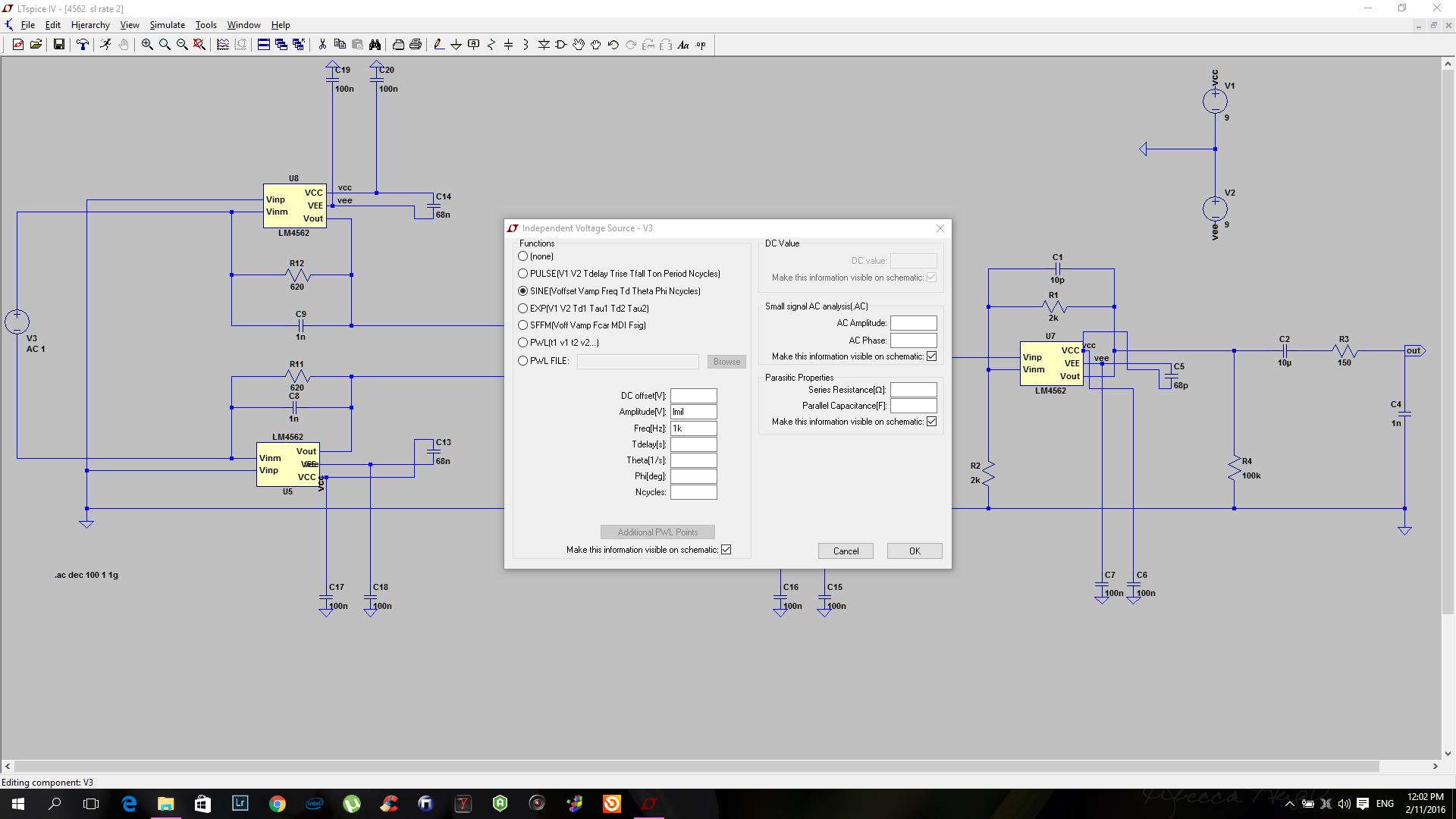Click the Undo arrow icon
Image resolution: width=1456 pixels, height=819 pixels.
coord(613,45)
